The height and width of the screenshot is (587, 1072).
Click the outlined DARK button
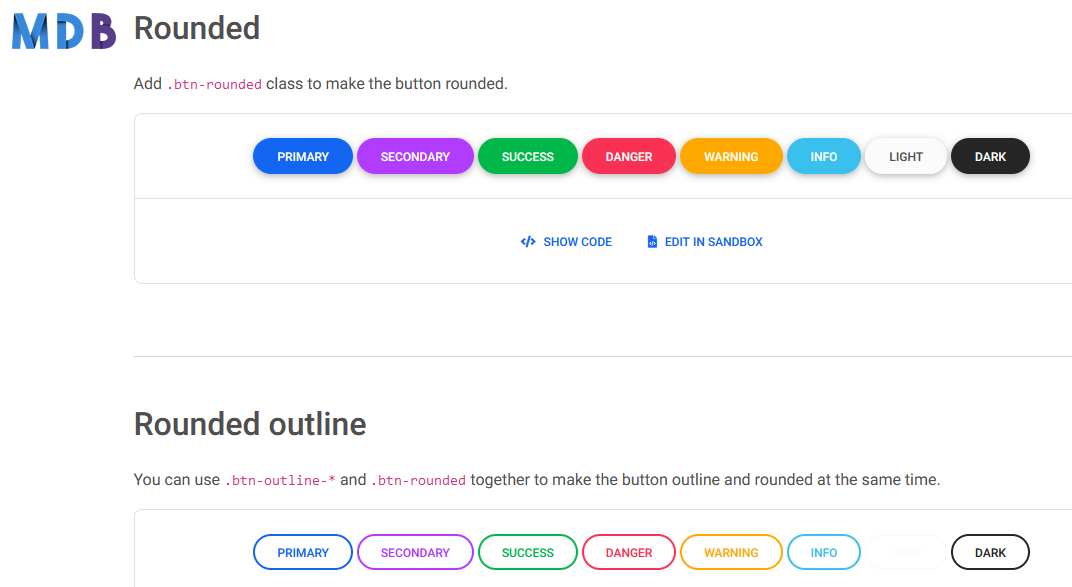(x=990, y=552)
